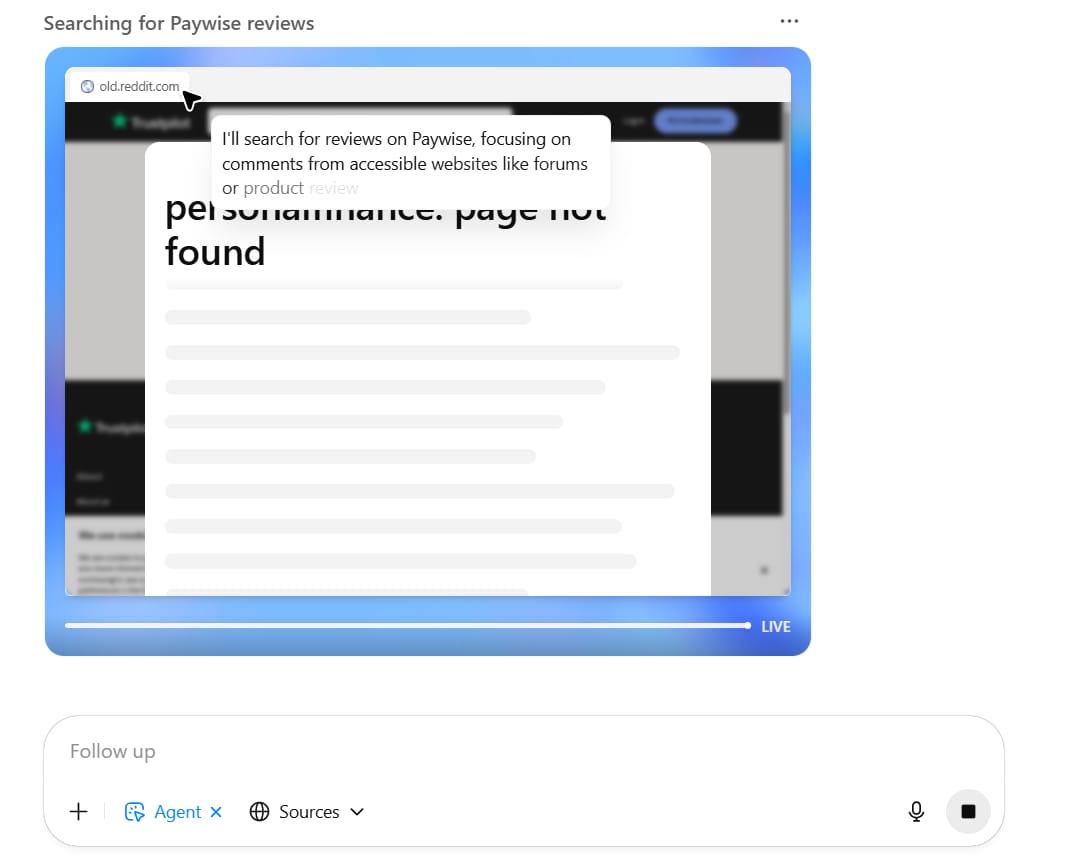Screen dimensions: 1070x856
Task: Click the old.reddit.com browser tab
Action: pyautogui.click(x=130, y=86)
